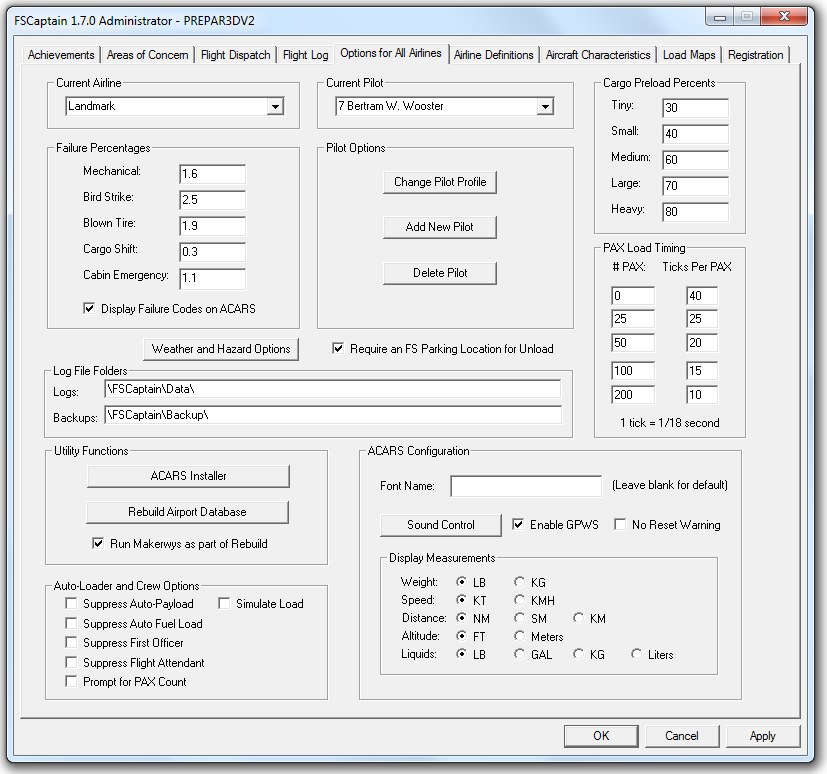Click the ACARS Font Name field
This screenshot has width=827, height=774.
coord(526,486)
